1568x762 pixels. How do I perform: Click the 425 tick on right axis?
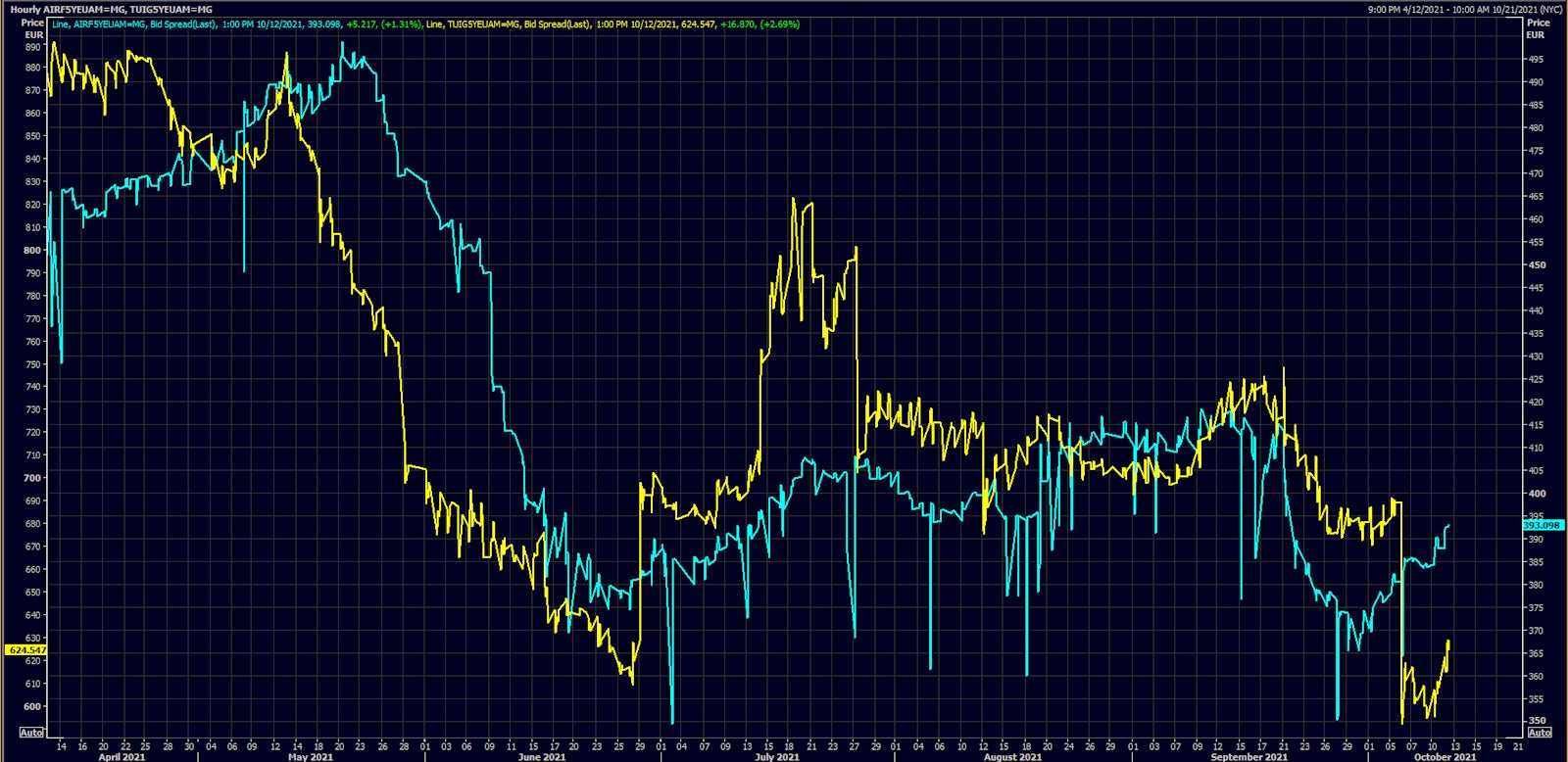click(x=1535, y=379)
